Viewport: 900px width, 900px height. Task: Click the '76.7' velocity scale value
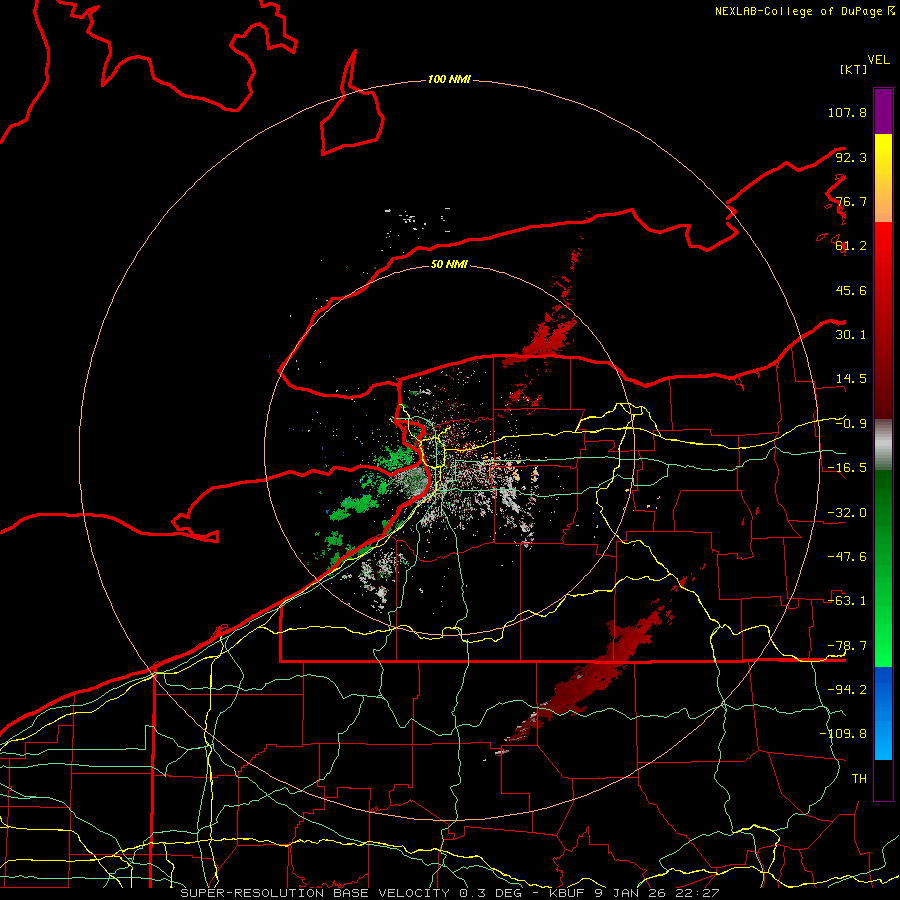(851, 201)
